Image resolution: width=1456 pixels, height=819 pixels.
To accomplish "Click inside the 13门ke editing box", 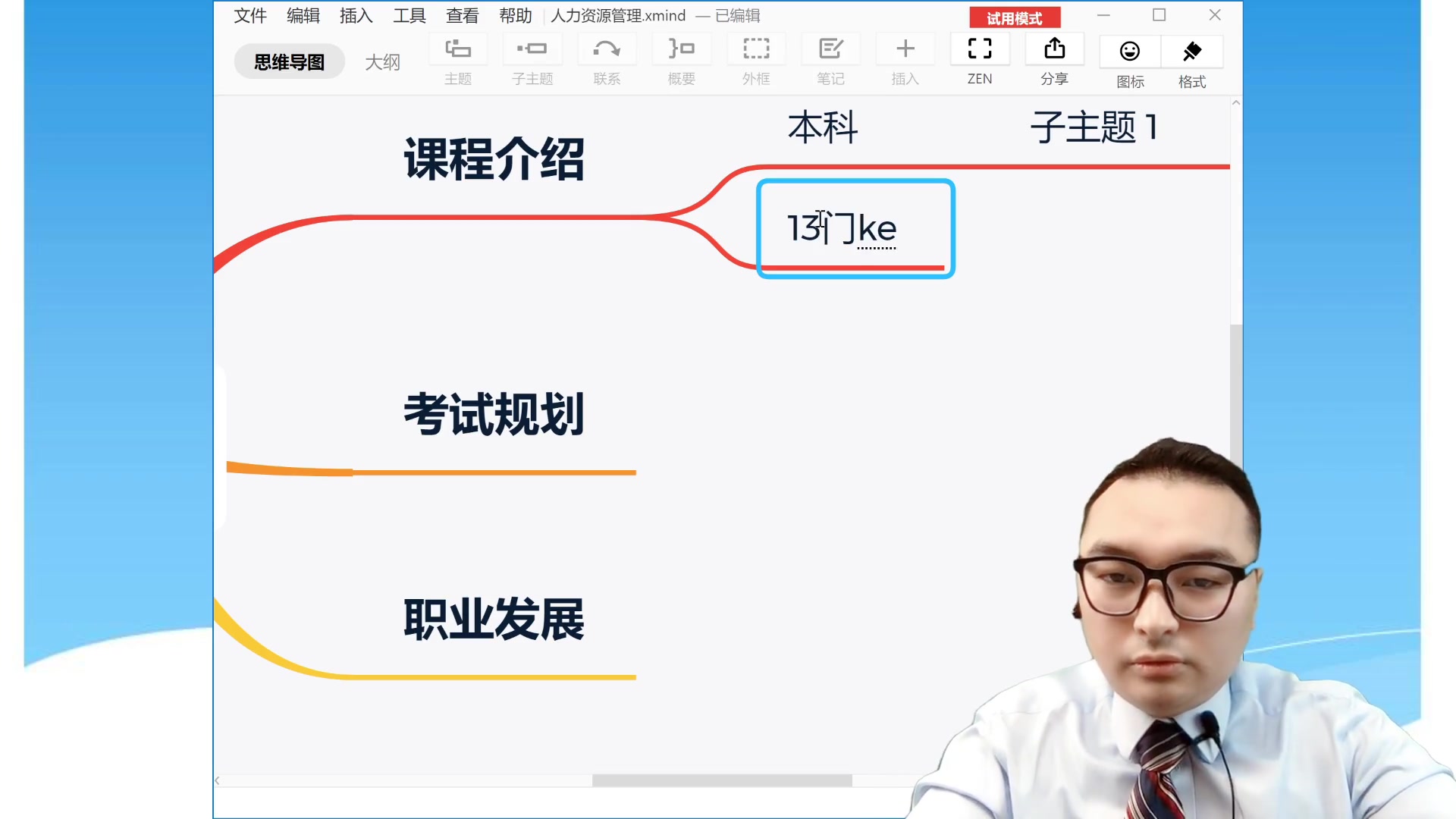I will tap(855, 228).
